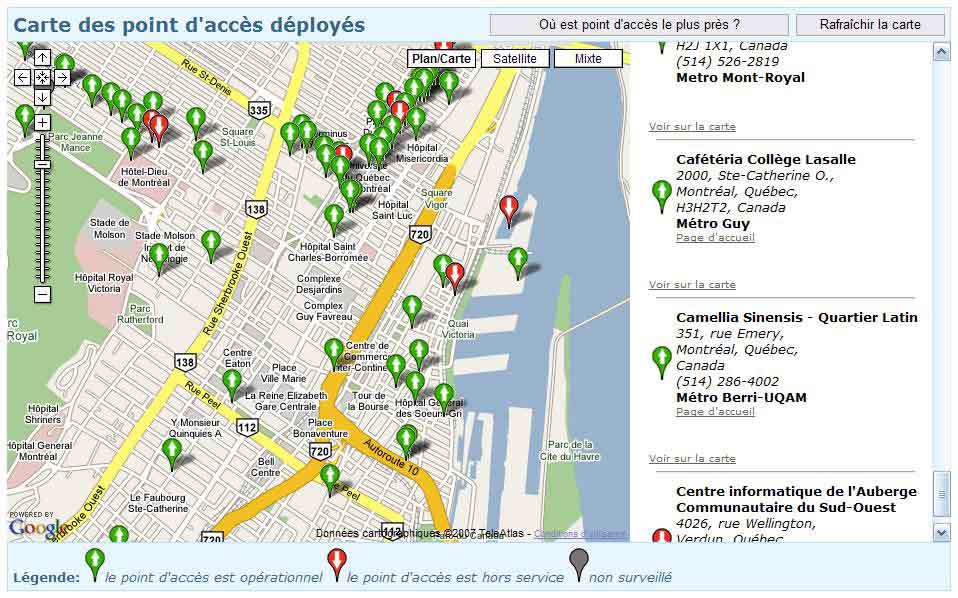Image resolution: width=958 pixels, height=598 pixels.
Task: Pan the map up with the arrow control
Action: click(x=42, y=58)
